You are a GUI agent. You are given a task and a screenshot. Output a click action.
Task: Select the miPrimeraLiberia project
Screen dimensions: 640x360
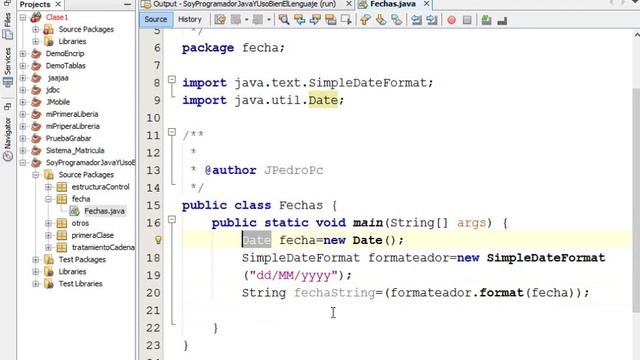coord(72,114)
